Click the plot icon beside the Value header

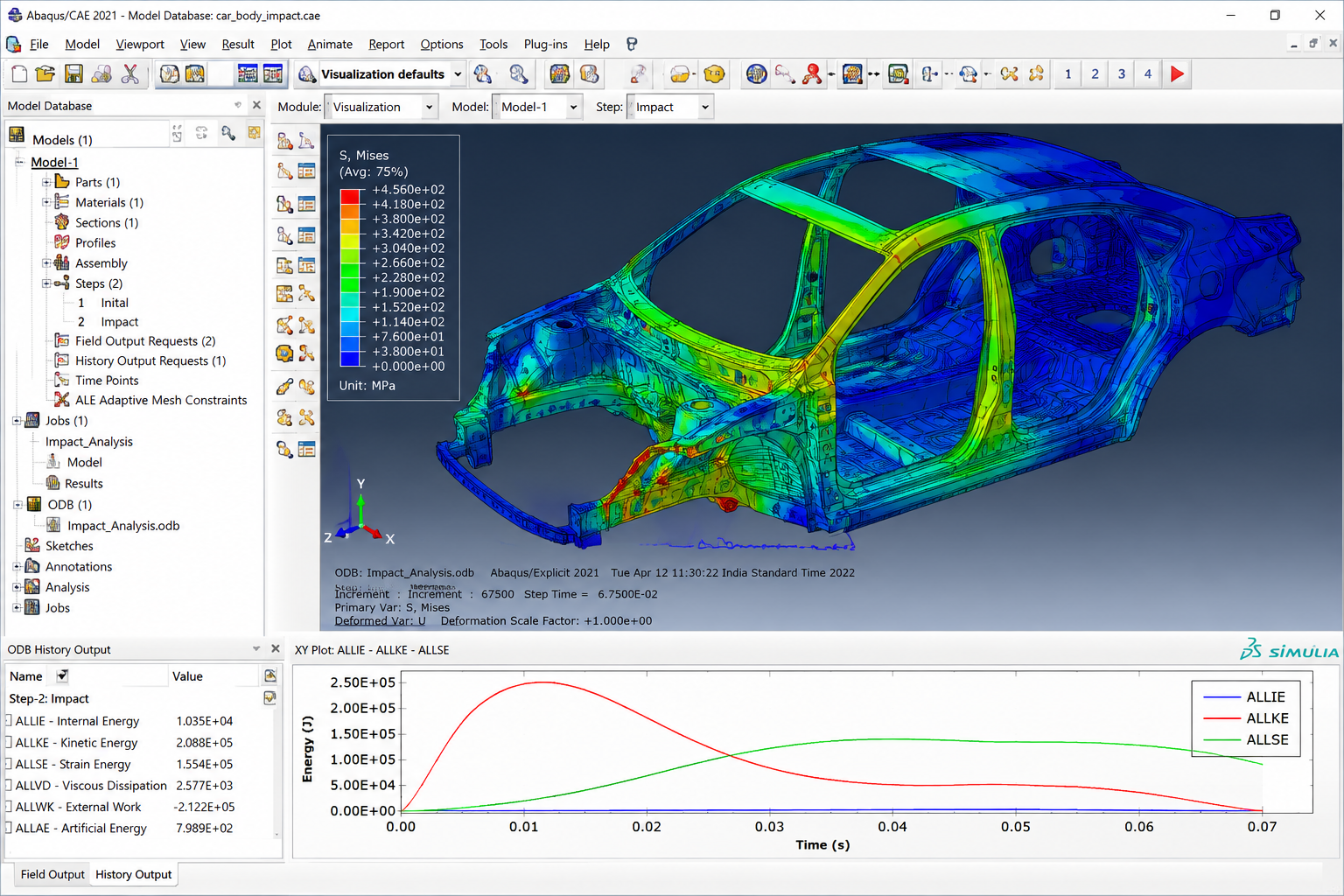[270, 675]
